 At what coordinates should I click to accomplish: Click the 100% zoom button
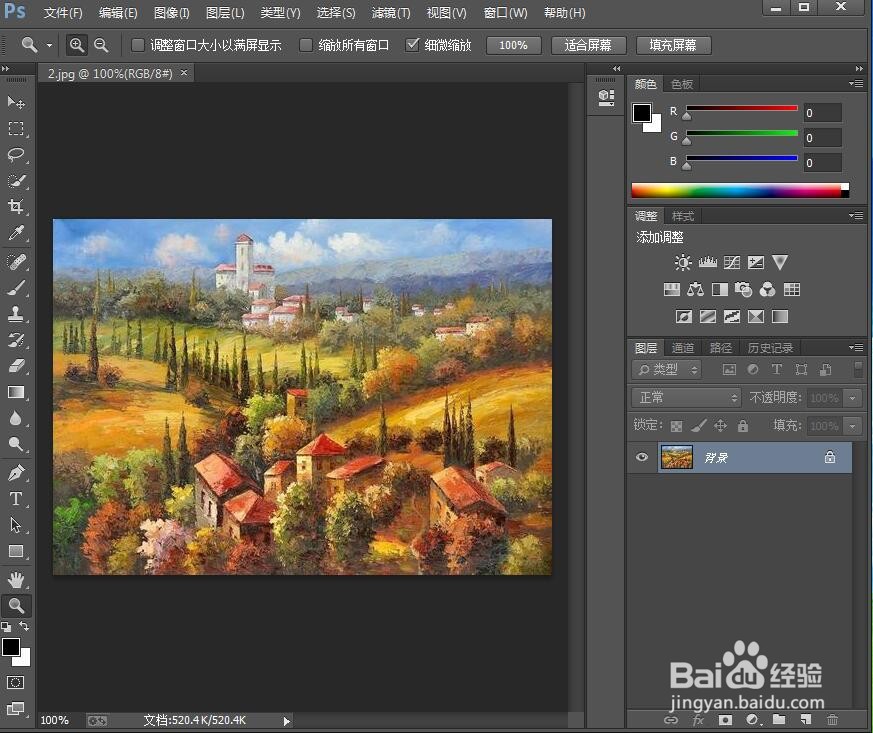[x=513, y=45]
